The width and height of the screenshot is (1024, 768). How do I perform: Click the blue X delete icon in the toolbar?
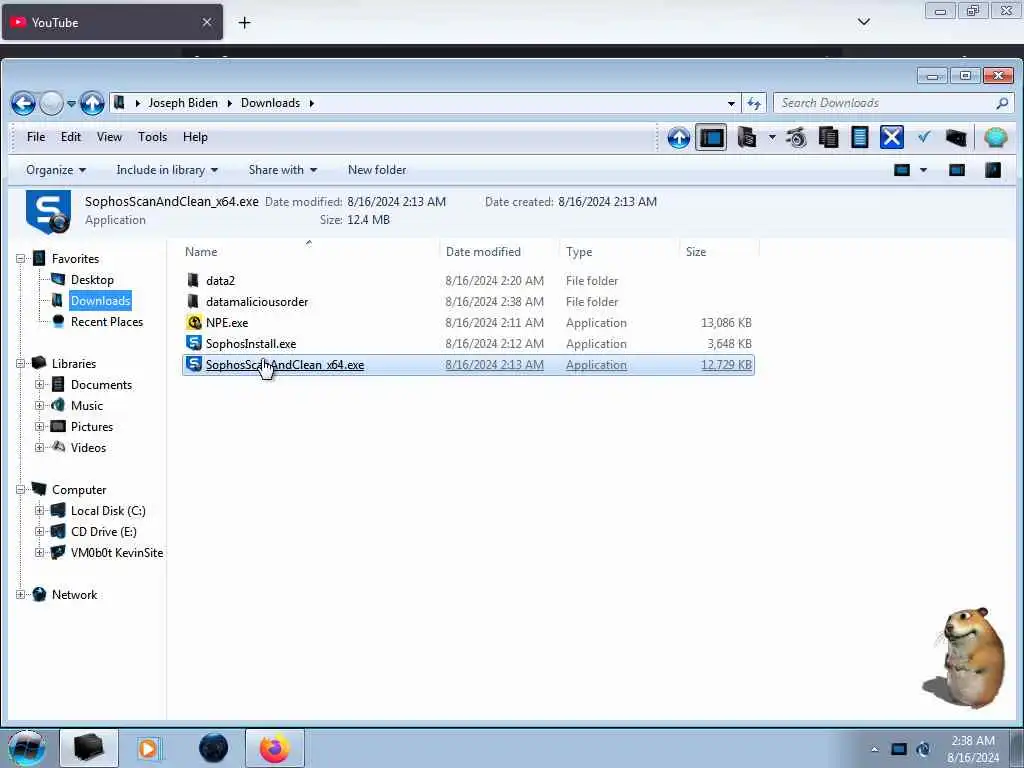point(891,138)
